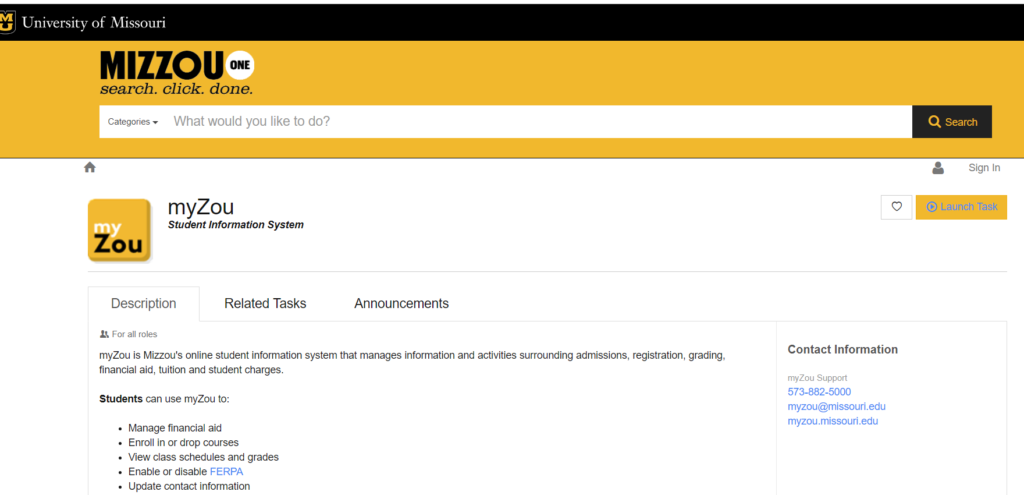
Task: Call the 573-882-5000 support number link
Action: click(819, 392)
